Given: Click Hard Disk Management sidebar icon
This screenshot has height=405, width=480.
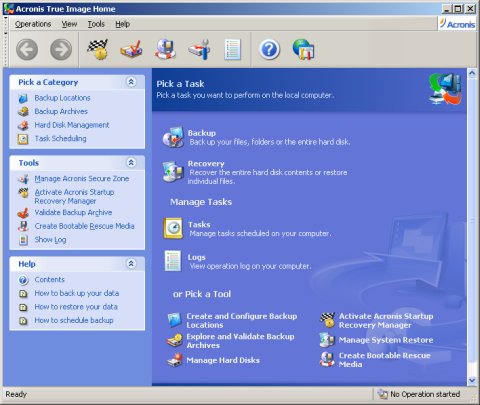Looking at the screenshot, I should pos(23,125).
